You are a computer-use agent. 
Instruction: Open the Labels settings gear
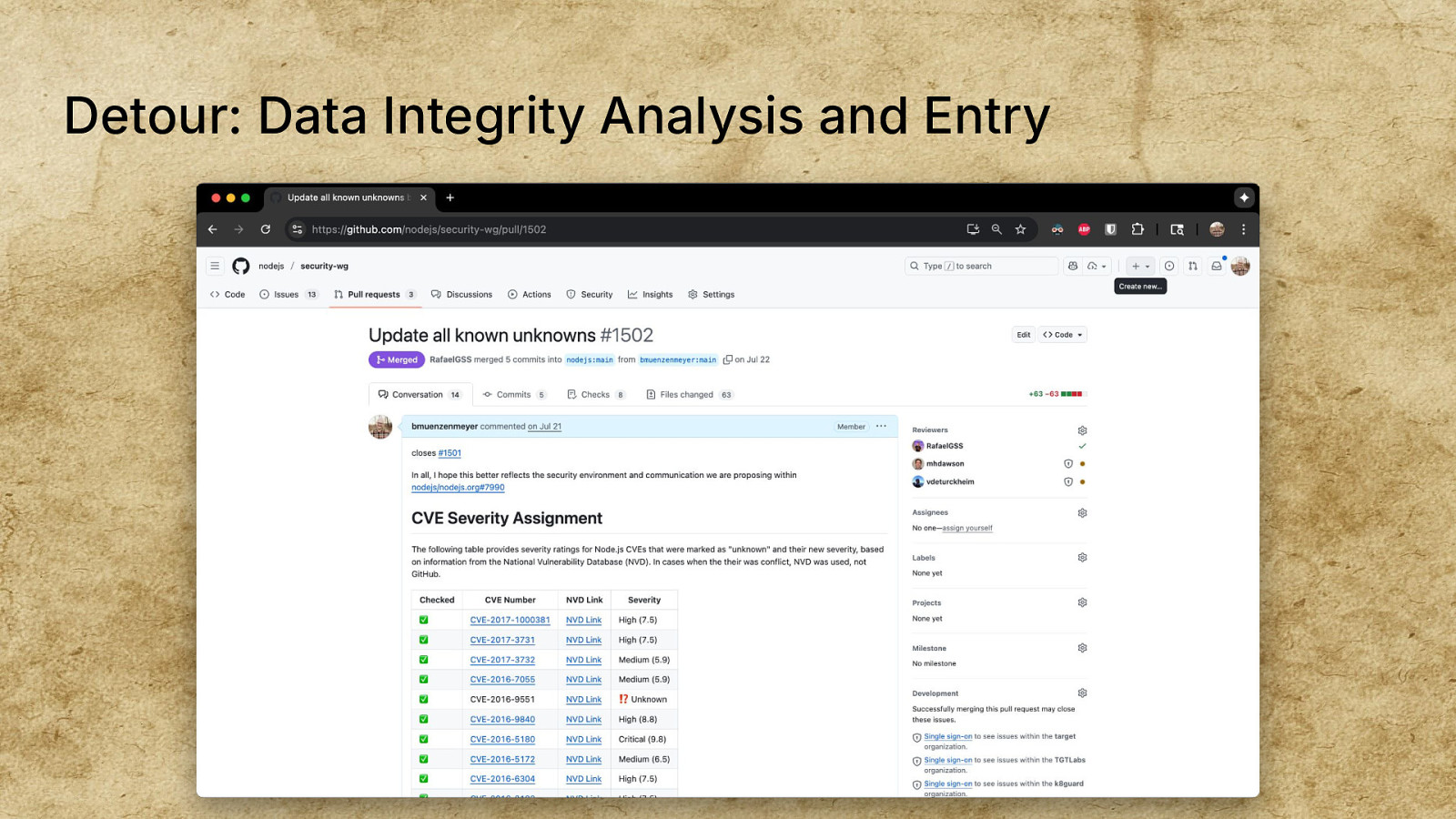click(x=1082, y=558)
